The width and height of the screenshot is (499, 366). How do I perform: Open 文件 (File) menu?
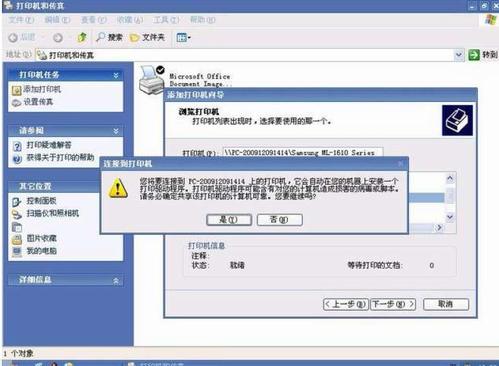click(21, 20)
